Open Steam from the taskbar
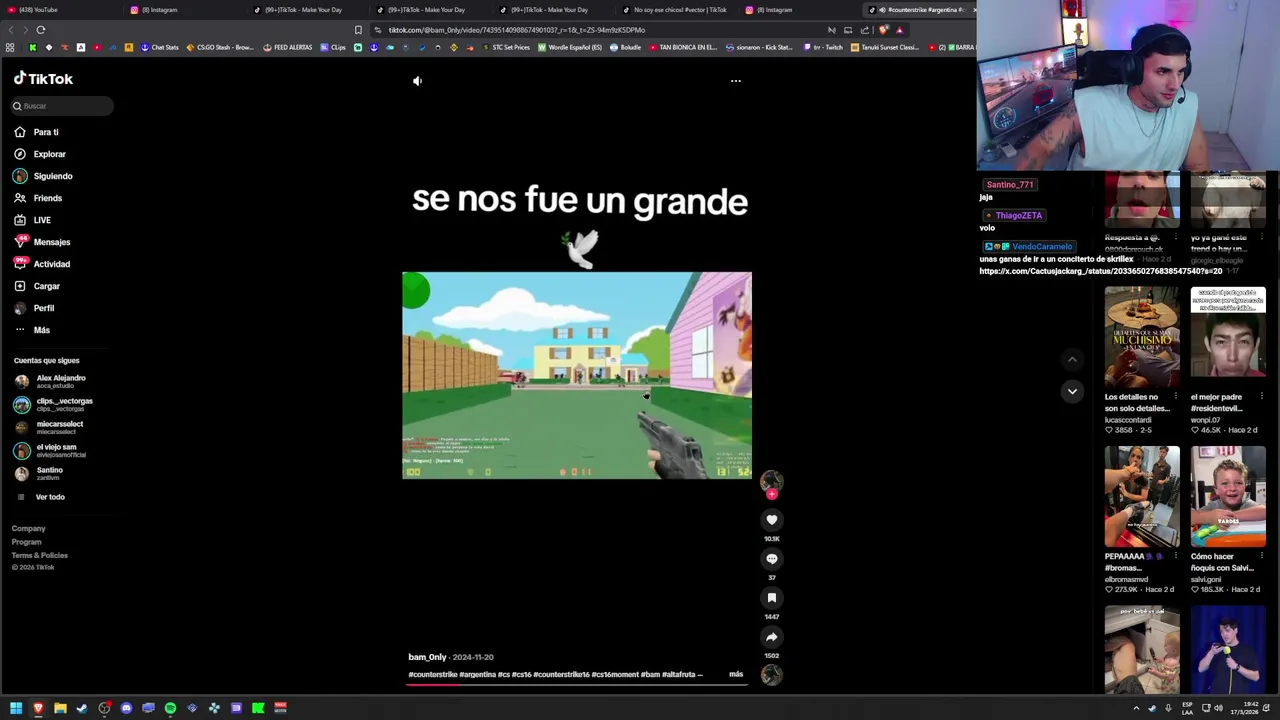The width and height of the screenshot is (1280, 720). pos(82,708)
